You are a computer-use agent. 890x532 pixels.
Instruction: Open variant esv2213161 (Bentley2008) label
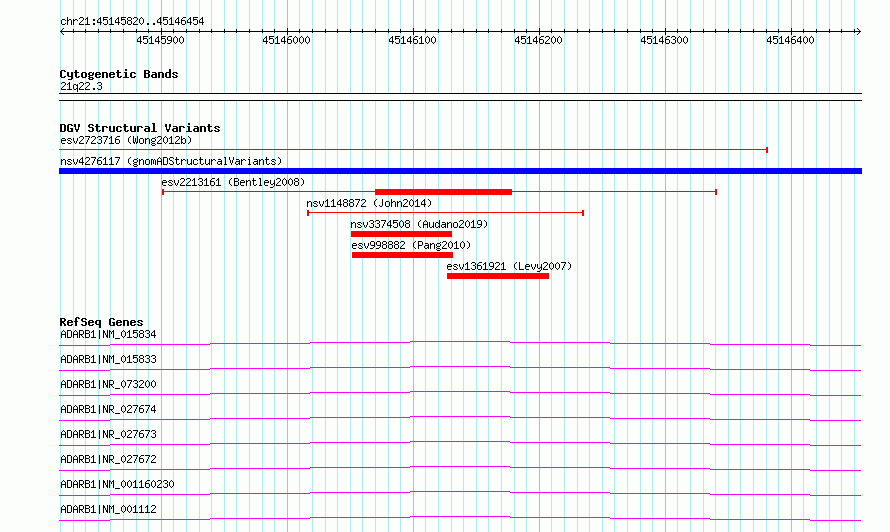tap(233, 182)
